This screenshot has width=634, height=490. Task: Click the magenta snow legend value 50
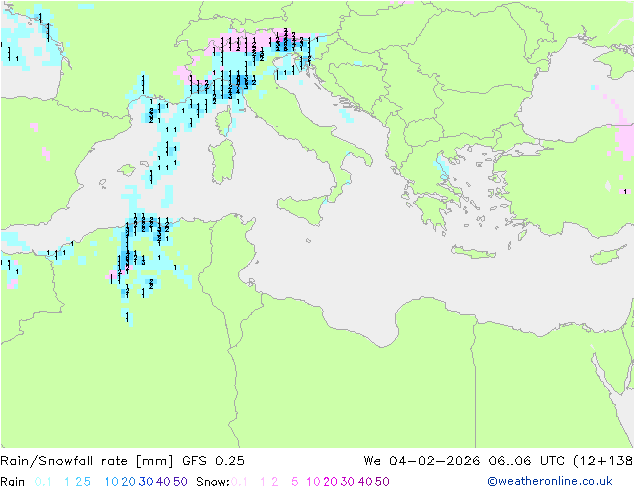383,482
